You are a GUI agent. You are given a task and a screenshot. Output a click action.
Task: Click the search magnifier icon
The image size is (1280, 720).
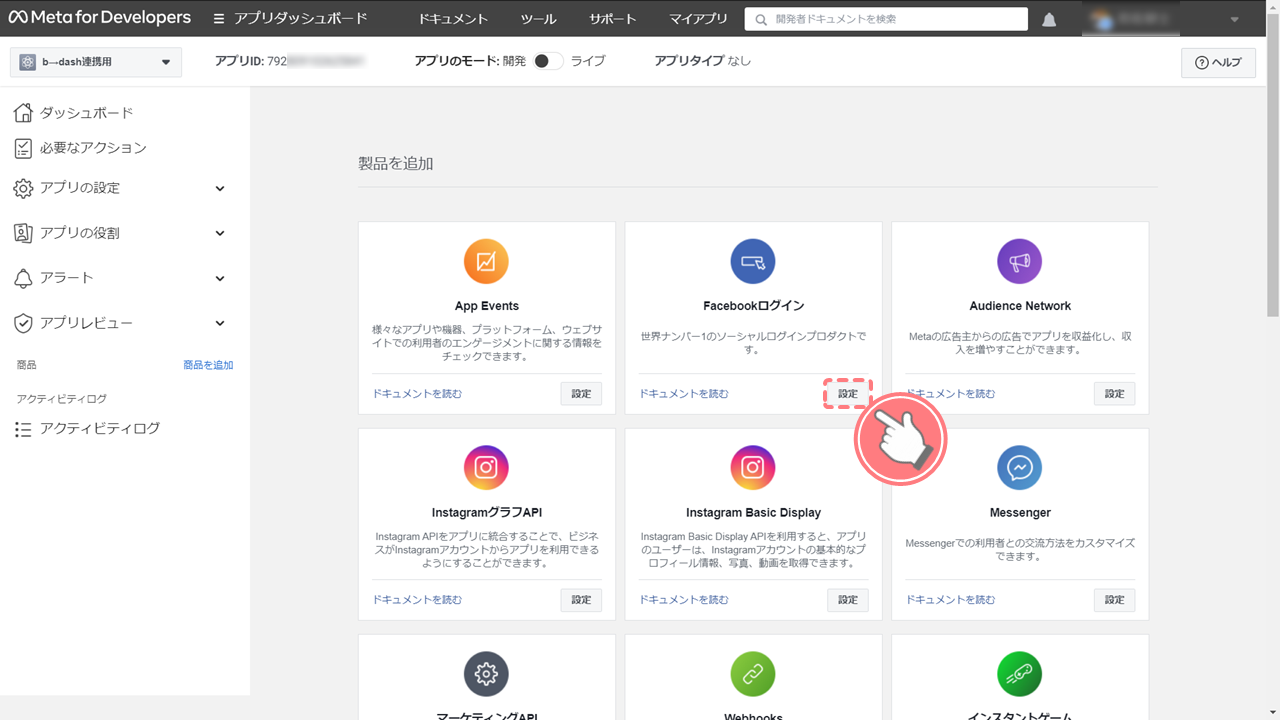762,19
